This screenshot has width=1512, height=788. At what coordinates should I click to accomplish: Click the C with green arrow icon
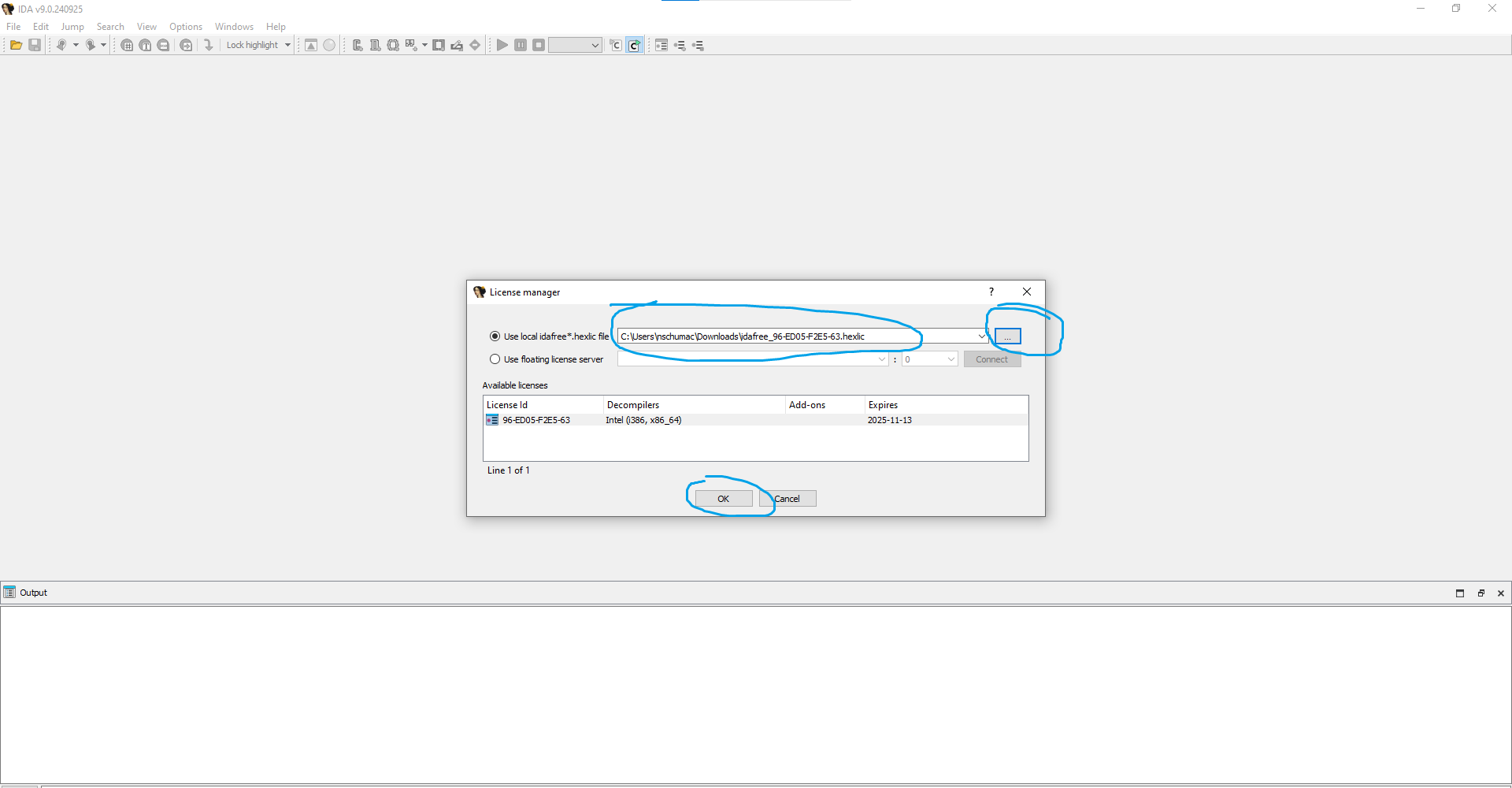pyautogui.click(x=635, y=45)
